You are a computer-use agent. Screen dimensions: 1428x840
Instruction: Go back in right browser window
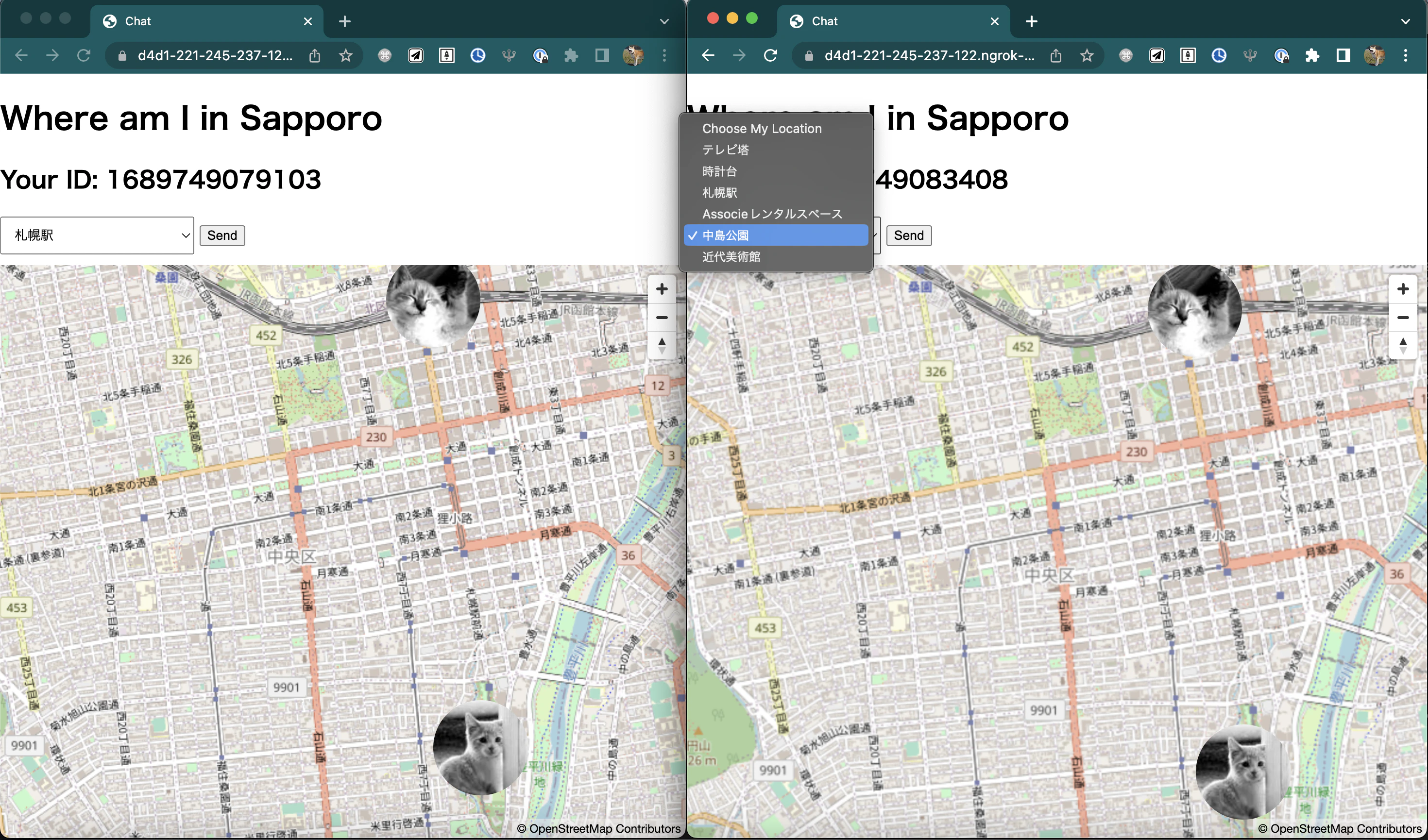(708, 55)
